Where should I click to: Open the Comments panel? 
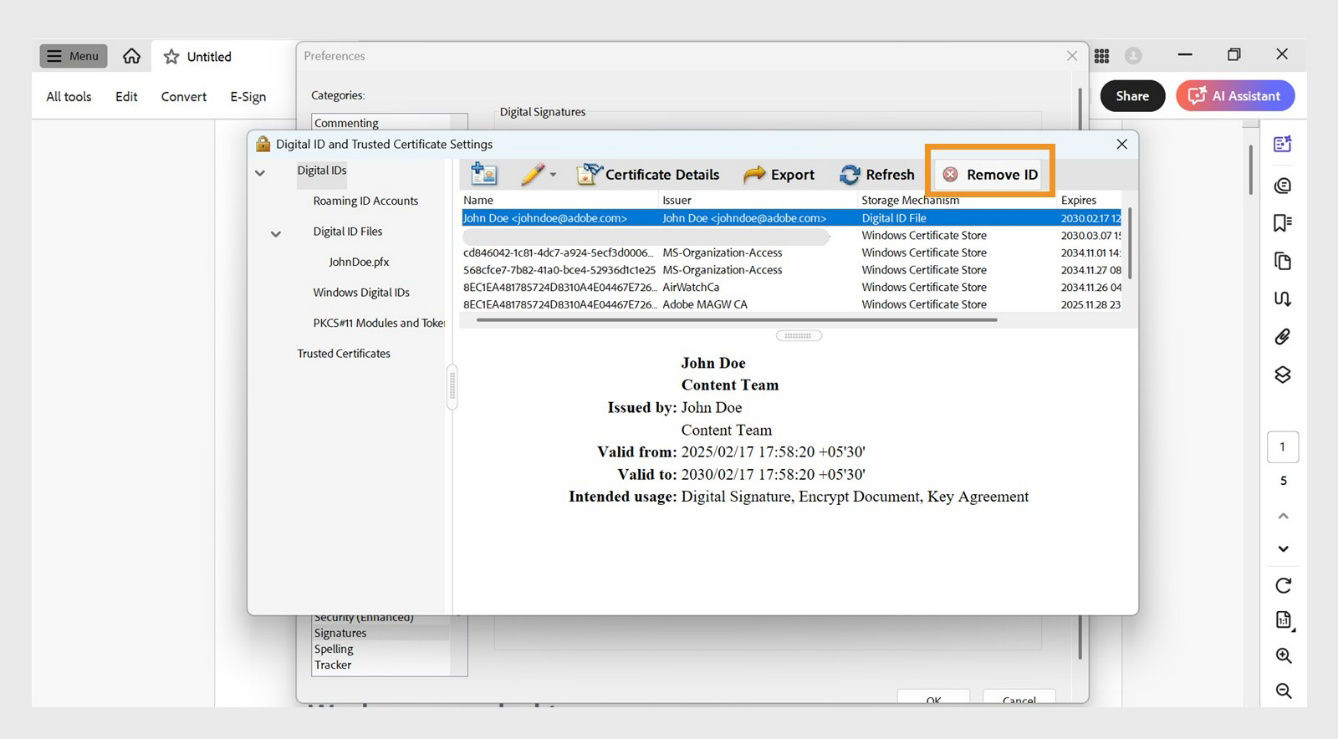pyautogui.click(x=1284, y=185)
